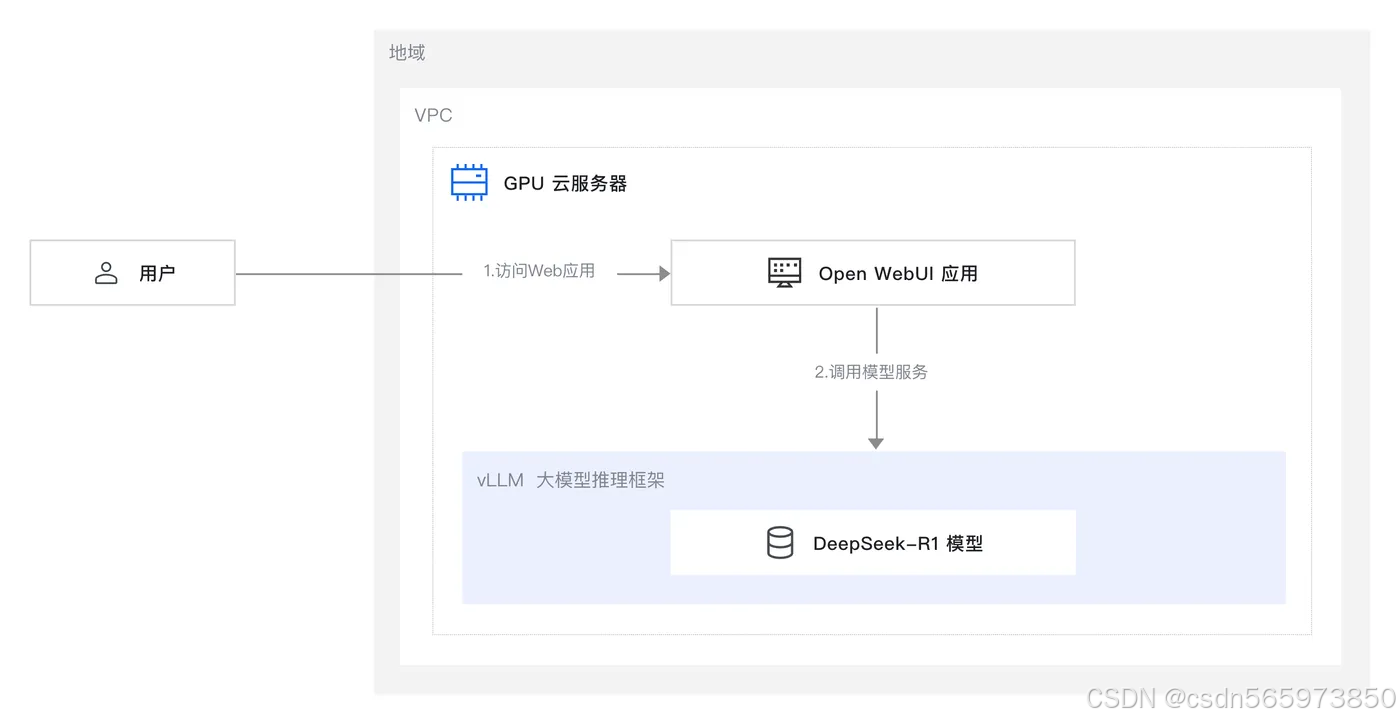Open the DeepSeek-R1 模型 node
Image resolution: width=1400 pixels, height=724 pixels.
tap(872, 542)
